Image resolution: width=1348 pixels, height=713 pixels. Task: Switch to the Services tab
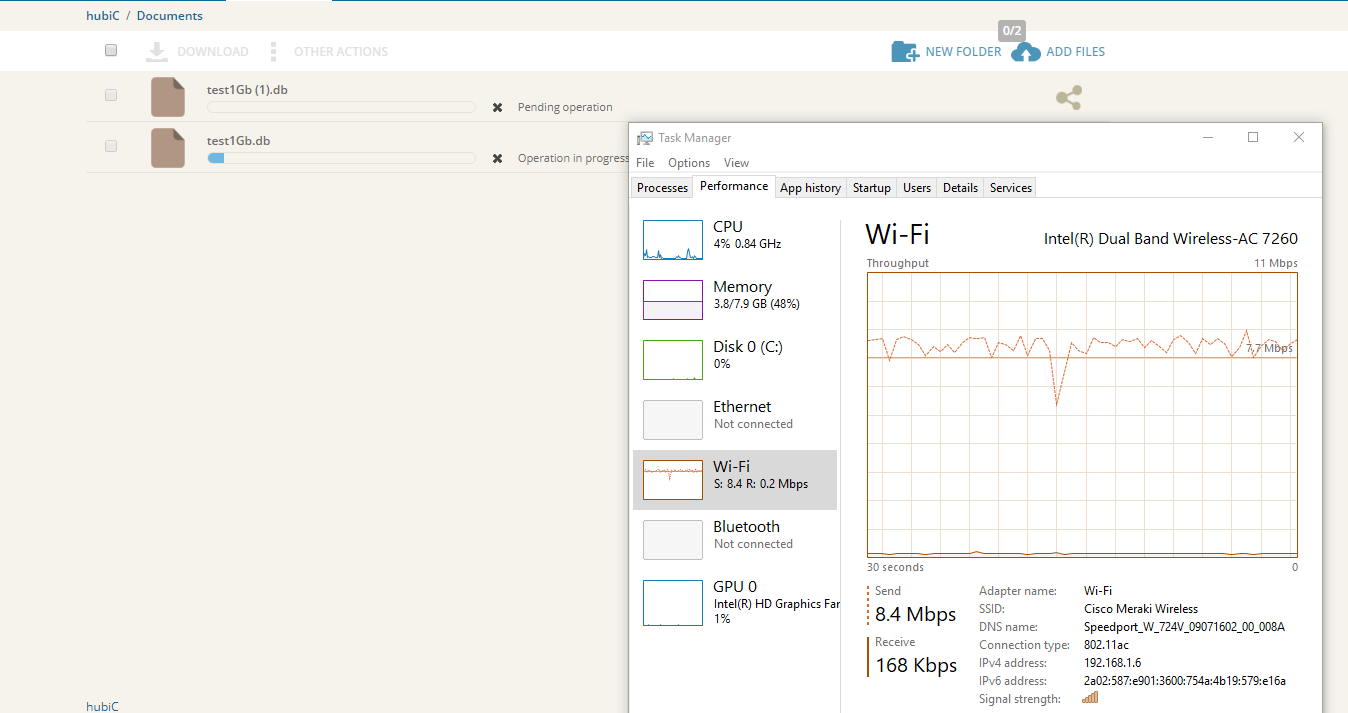(1010, 188)
